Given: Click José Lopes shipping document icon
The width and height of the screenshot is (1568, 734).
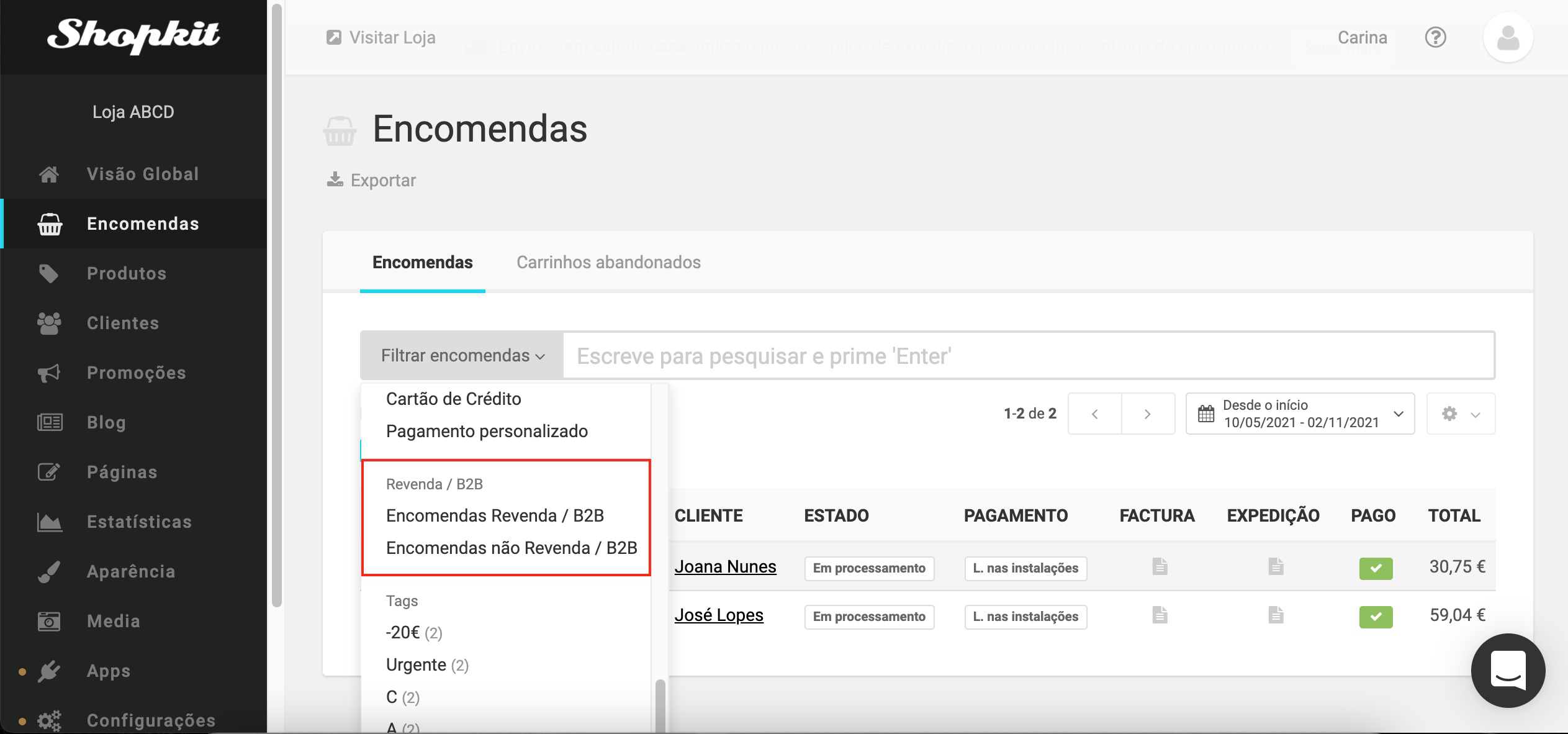Looking at the screenshot, I should pyautogui.click(x=1276, y=615).
